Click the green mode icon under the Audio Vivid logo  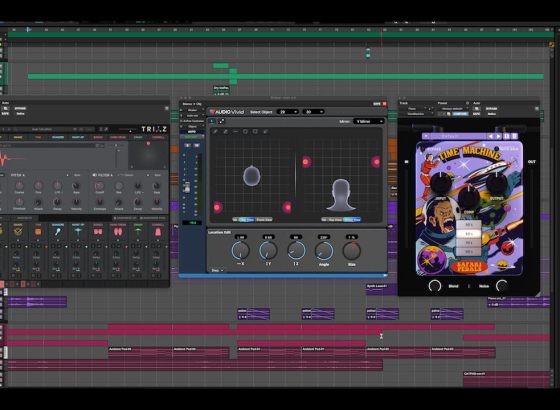point(212,121)
